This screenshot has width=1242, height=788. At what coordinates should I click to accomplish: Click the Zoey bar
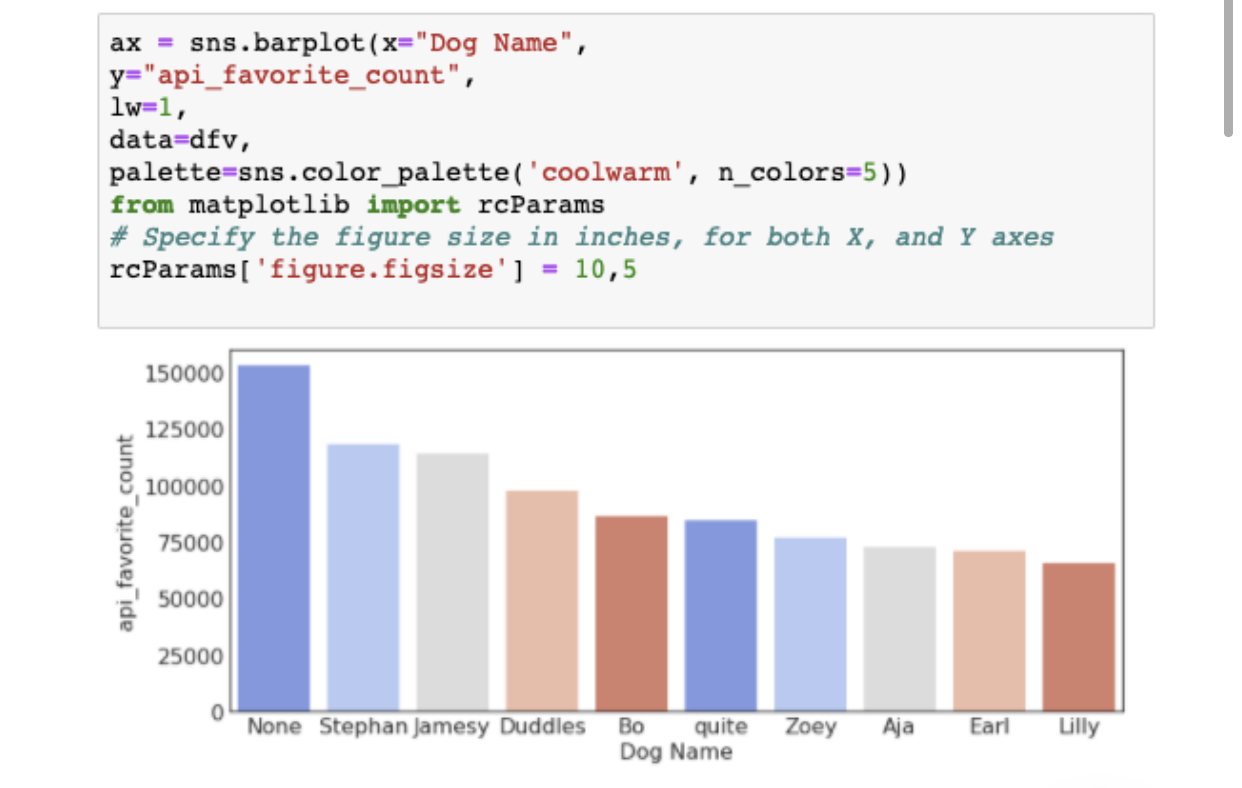click(810, 624)
